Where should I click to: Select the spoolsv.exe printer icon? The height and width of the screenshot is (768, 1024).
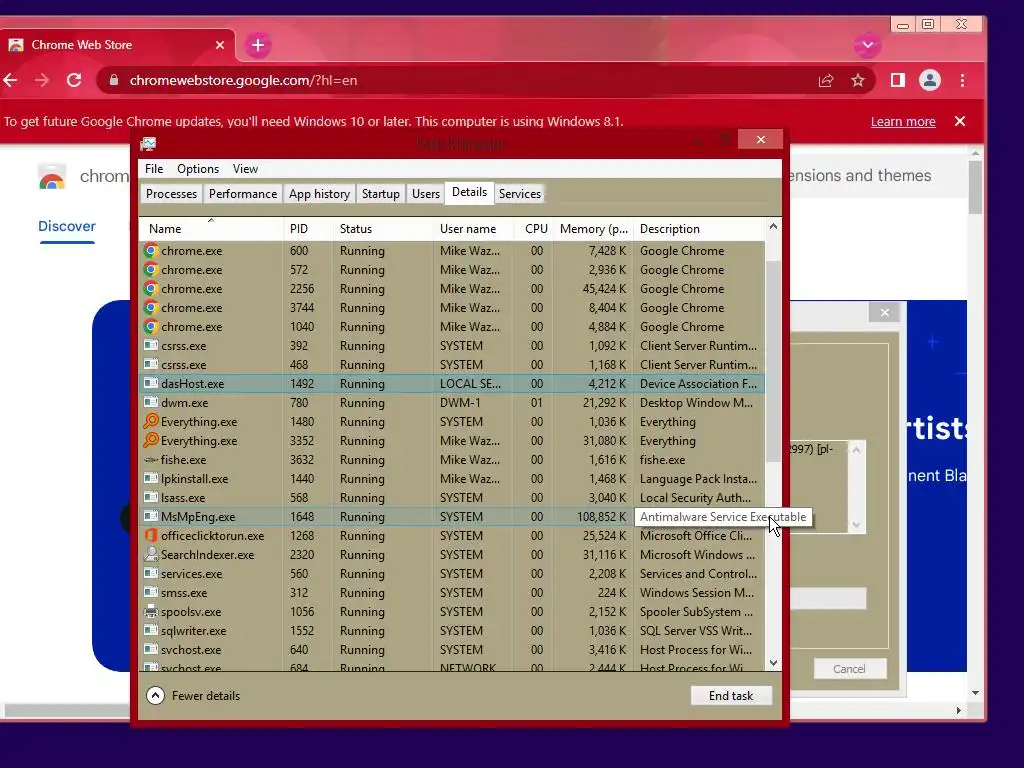point(151,611)
